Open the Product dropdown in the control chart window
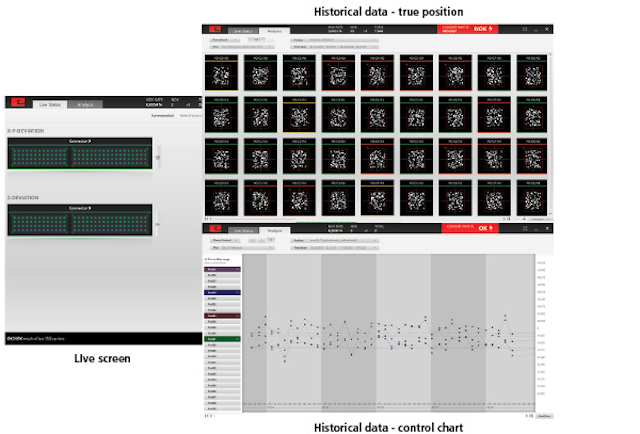The image size is (640, 434). point(335,240)
